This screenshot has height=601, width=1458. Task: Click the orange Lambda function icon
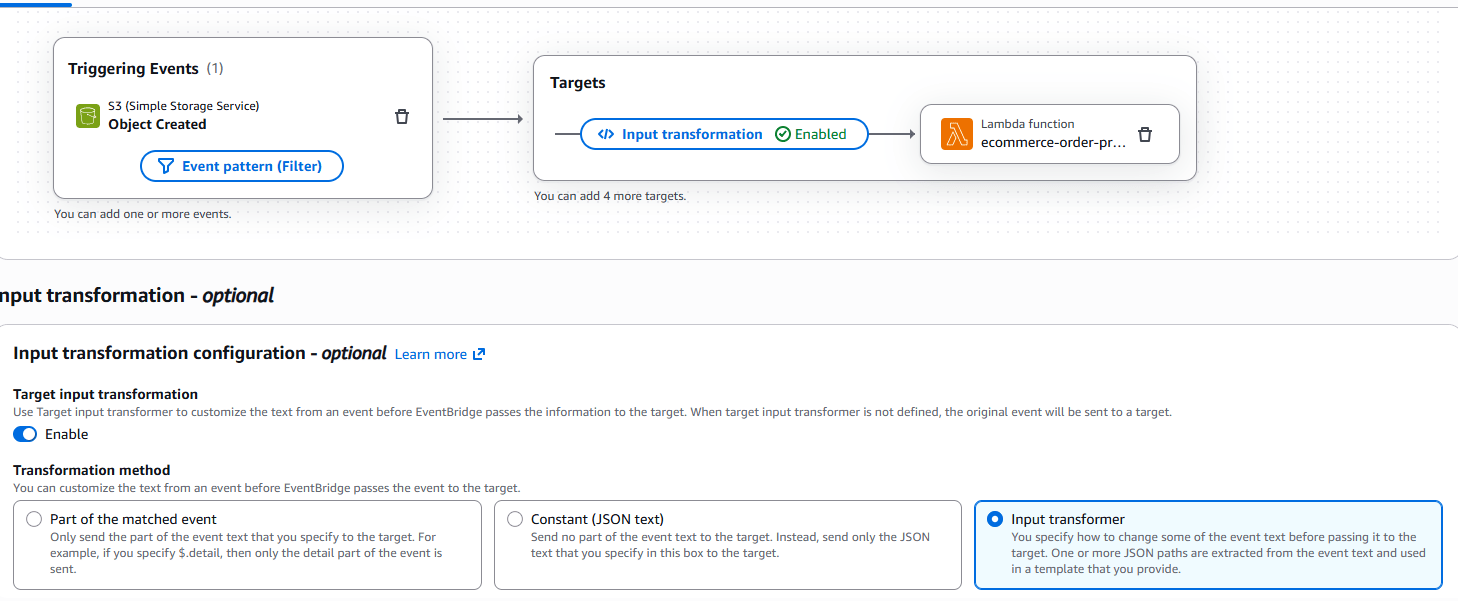957,133
